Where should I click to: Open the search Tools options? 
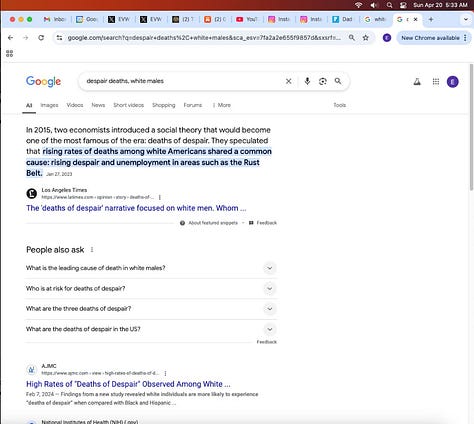point(340,105)
